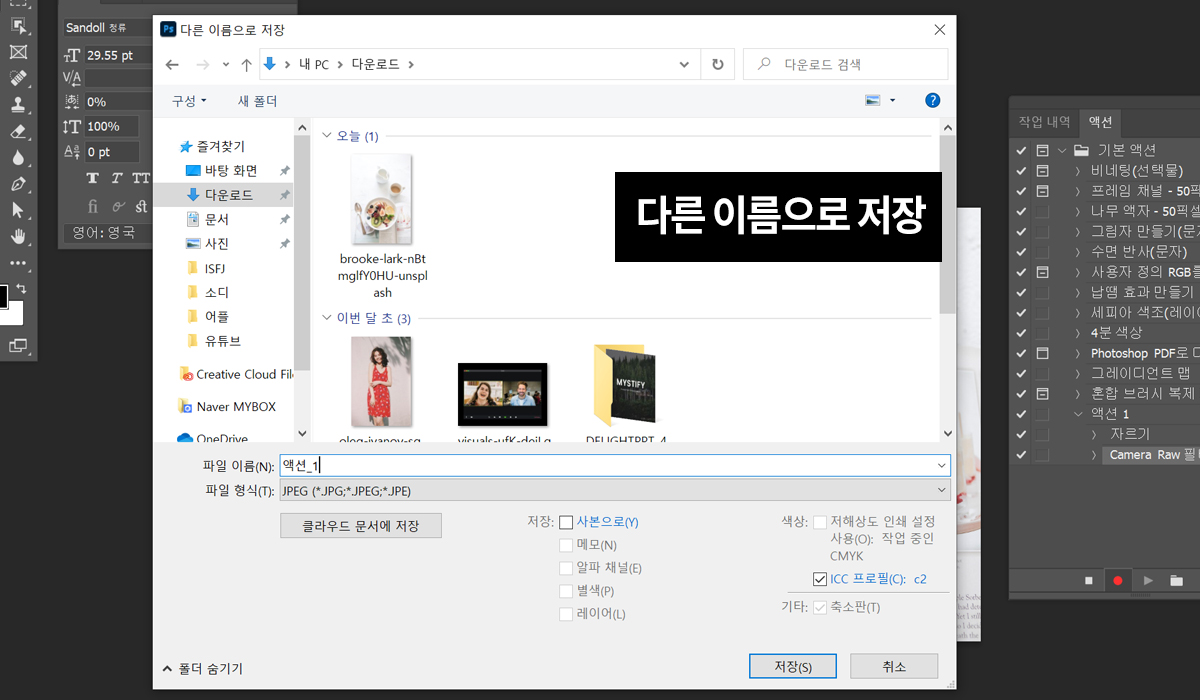Expand the 자르기 action step

click(1094, 434)
